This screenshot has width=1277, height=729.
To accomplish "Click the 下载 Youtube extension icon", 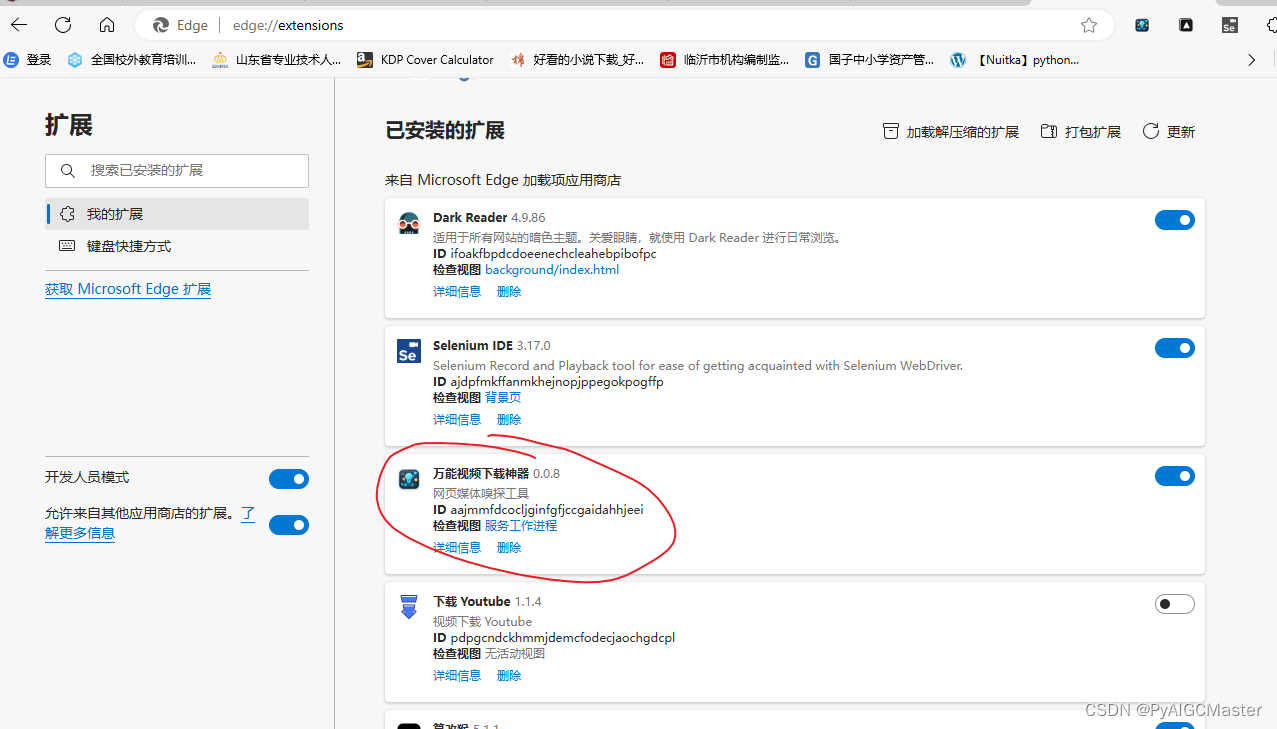I will (408, 607).
